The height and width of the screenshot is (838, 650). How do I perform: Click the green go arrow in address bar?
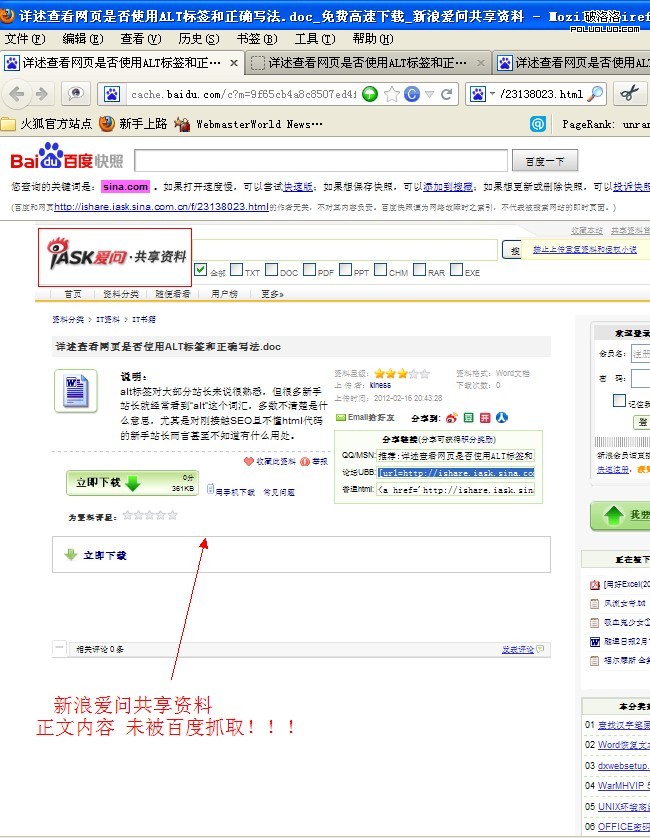(369, 94)
